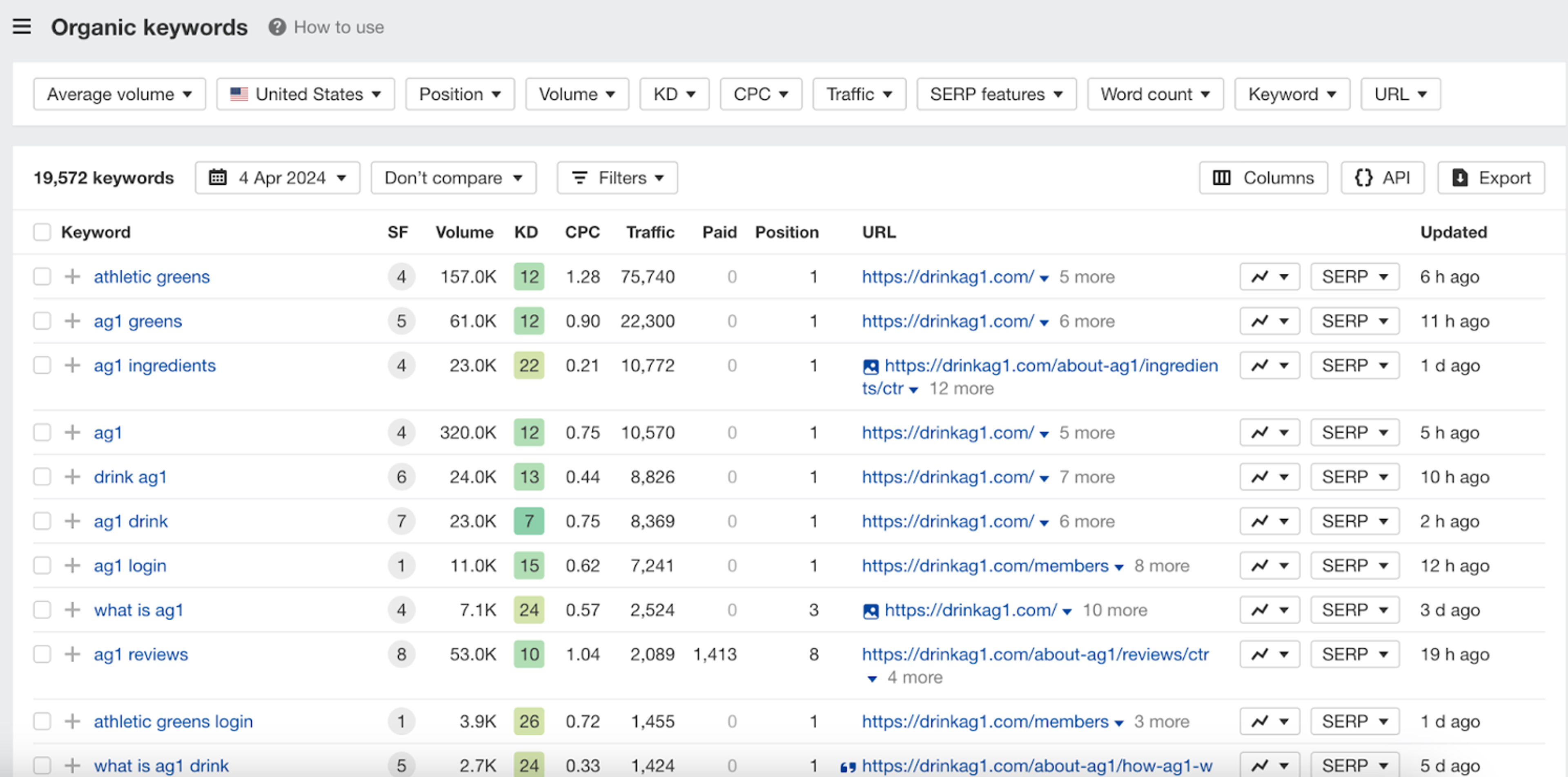
Task: Sort by the Traffic column header
Action: 650,232
